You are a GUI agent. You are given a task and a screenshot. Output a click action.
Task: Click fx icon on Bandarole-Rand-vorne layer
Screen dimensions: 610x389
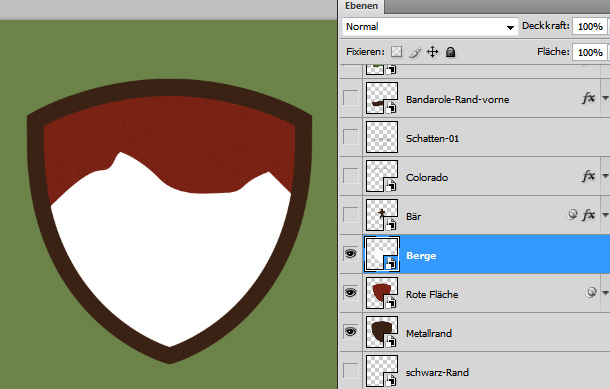[x=588, y=98]
